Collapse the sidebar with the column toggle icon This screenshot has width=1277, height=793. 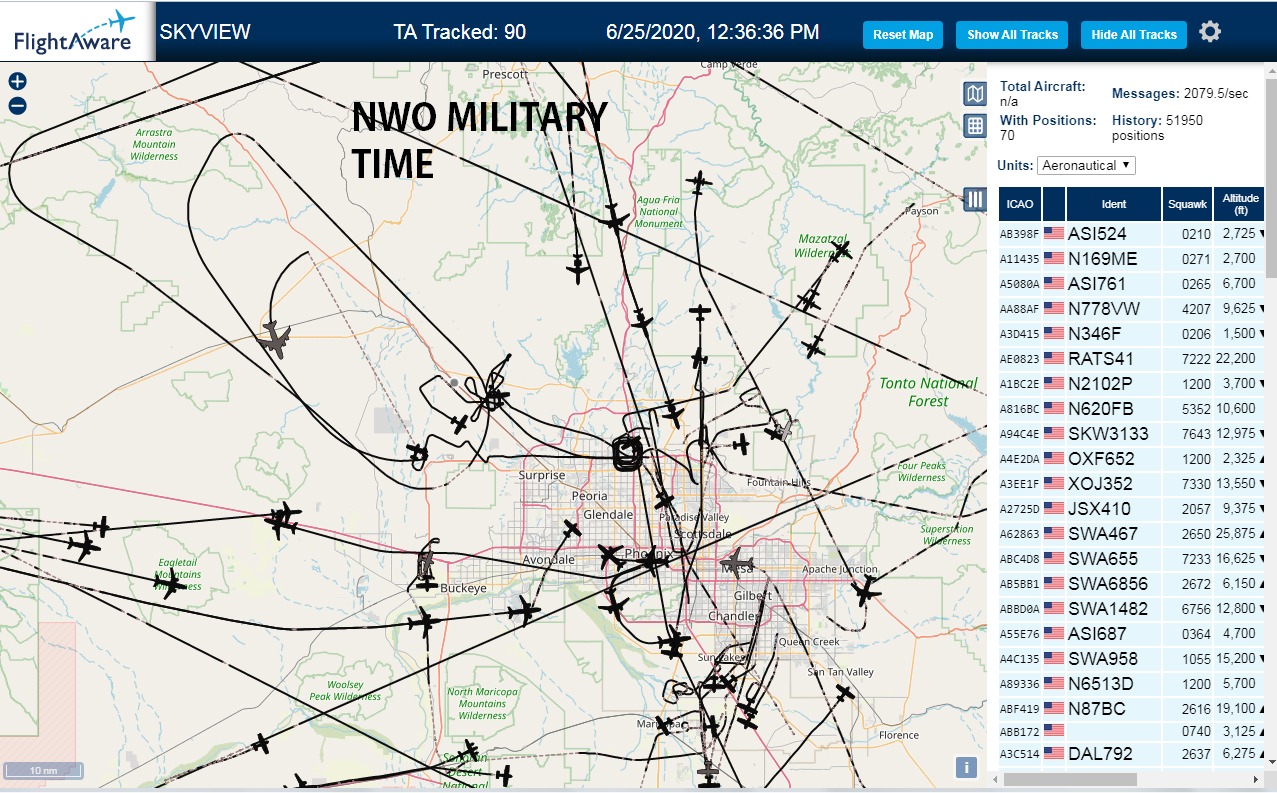tap(975, 199)
